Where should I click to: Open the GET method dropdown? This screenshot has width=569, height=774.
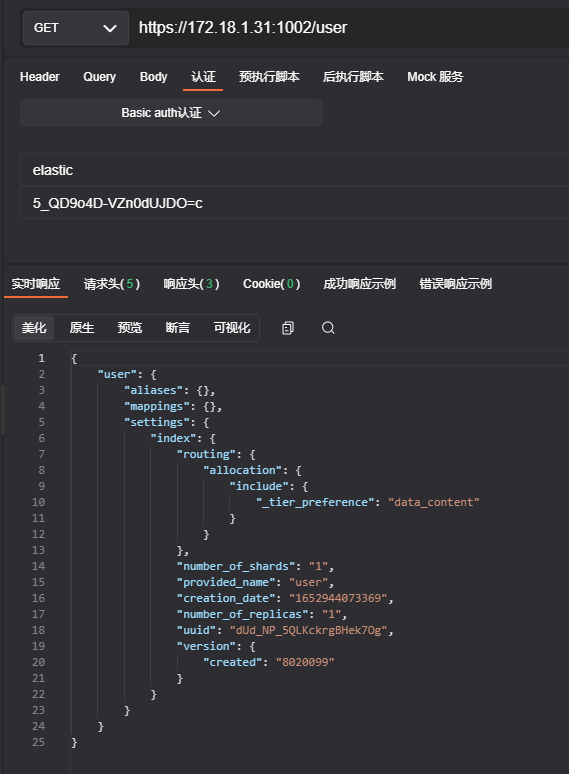tap(76, 28)
